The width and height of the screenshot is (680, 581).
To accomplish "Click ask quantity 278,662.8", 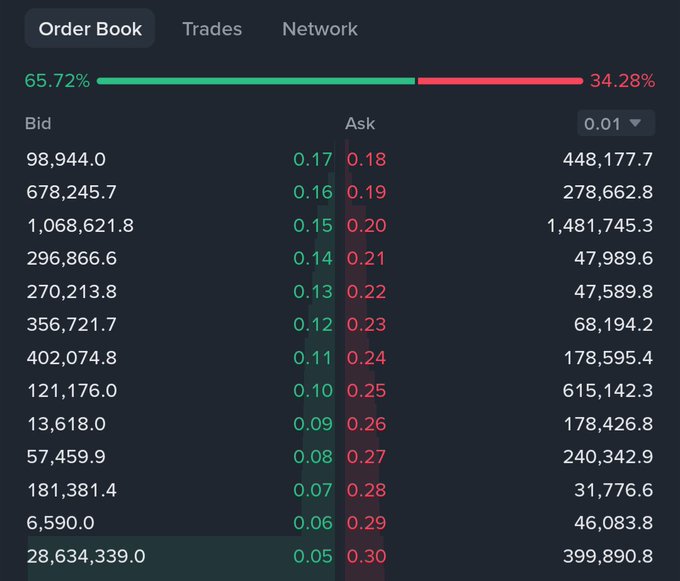I will pos(608,192).
